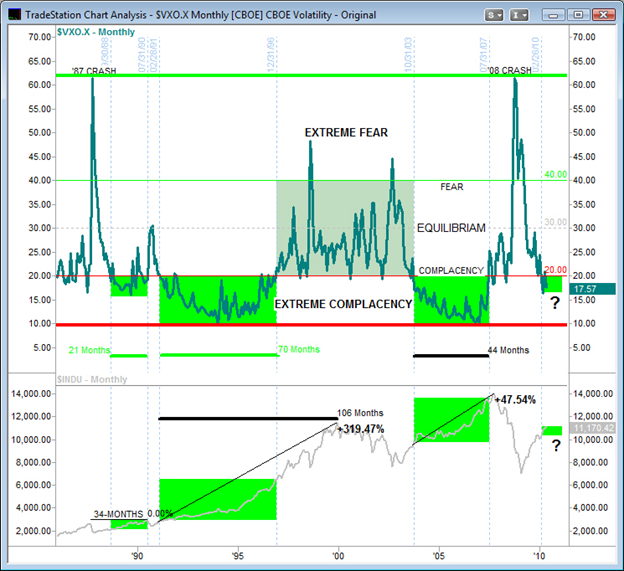Select the thick black bar beside 106 Months

pos(248,419)
